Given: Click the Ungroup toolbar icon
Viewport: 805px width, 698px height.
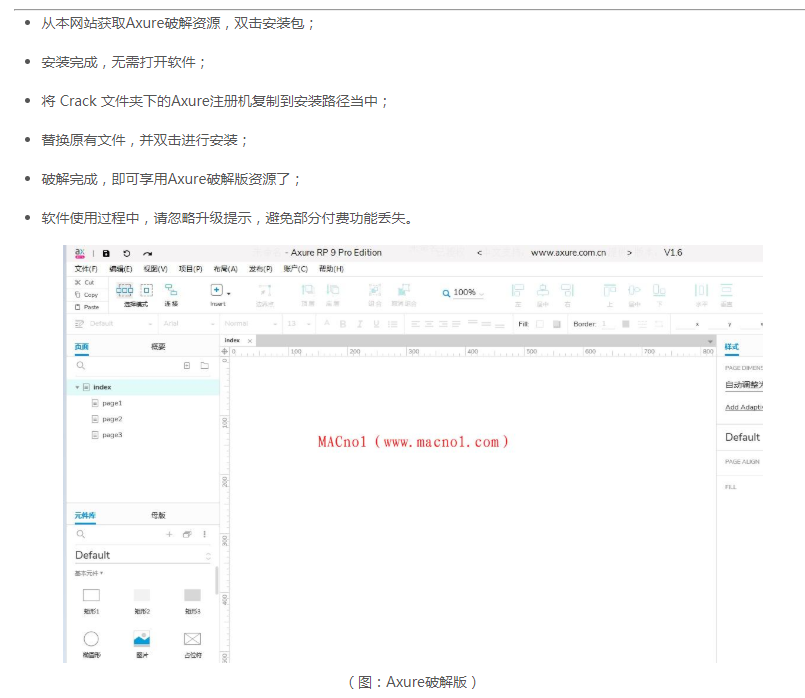Looking at the screenshot, I should pos(404,290).
